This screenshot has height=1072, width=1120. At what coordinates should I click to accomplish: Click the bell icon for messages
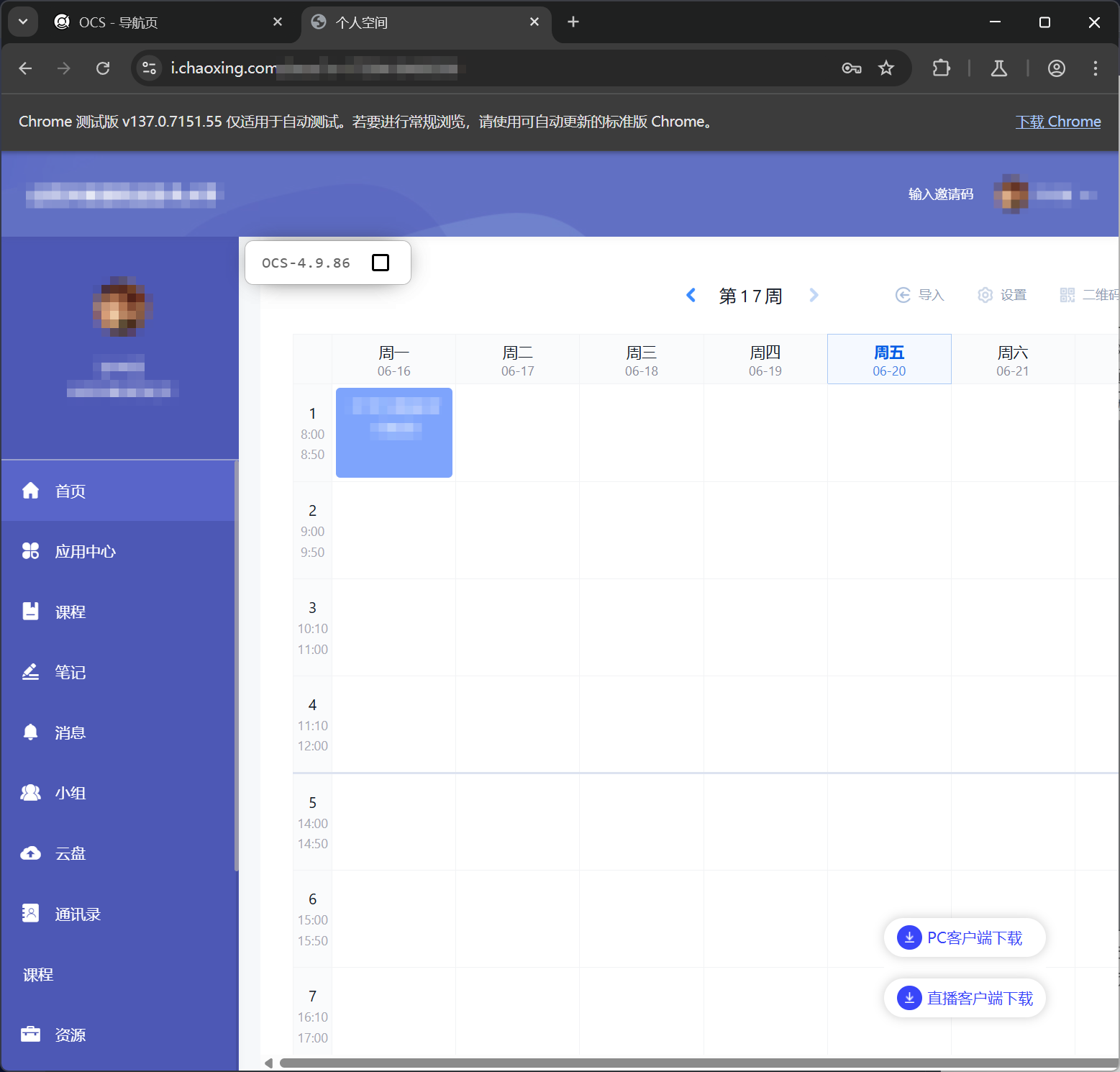point(30,732)
